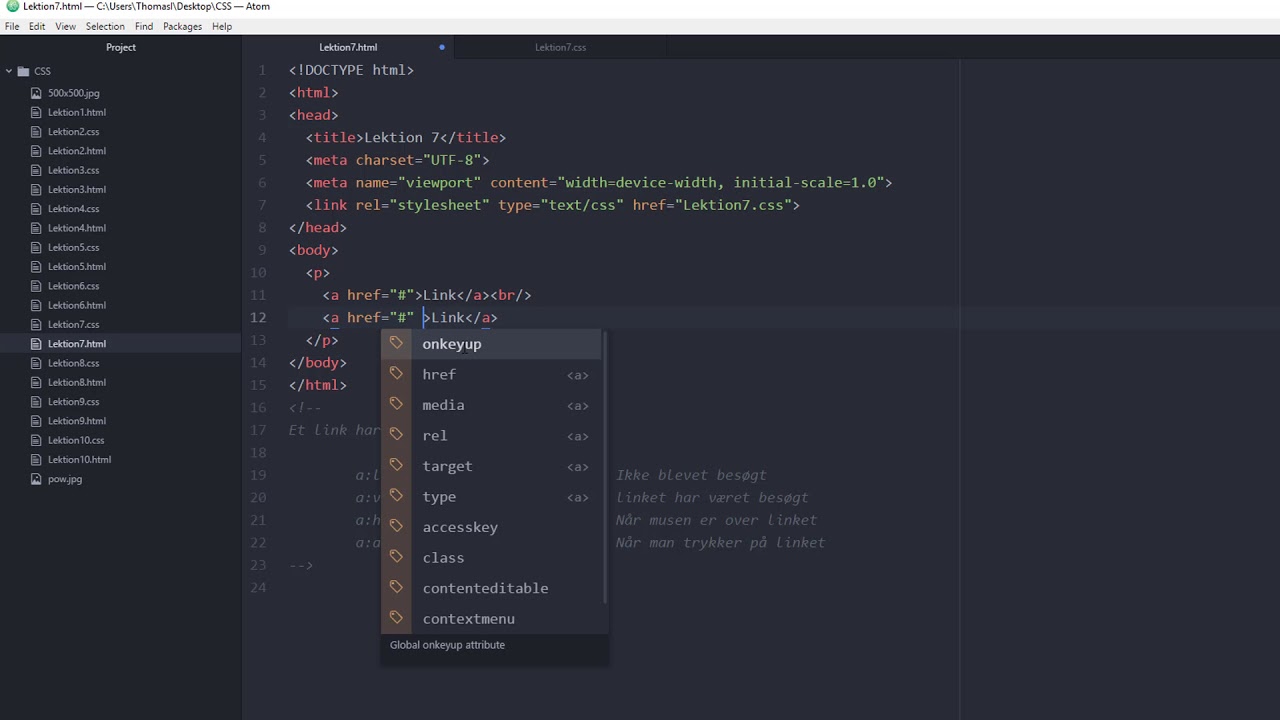Open the View menu
1280x720 pixels.
click(x=65, y=26)
